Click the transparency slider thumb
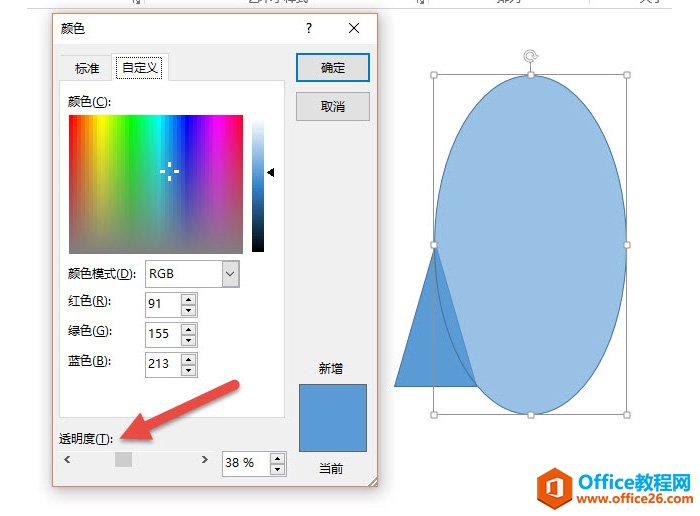 (123, 460)
